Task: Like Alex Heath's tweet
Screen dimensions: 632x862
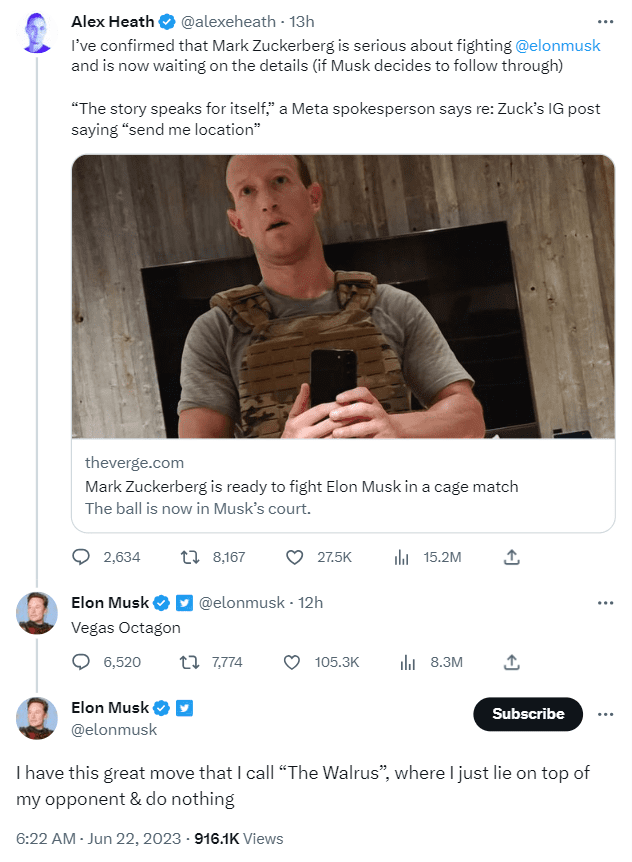Action: [x=293, y=557]
